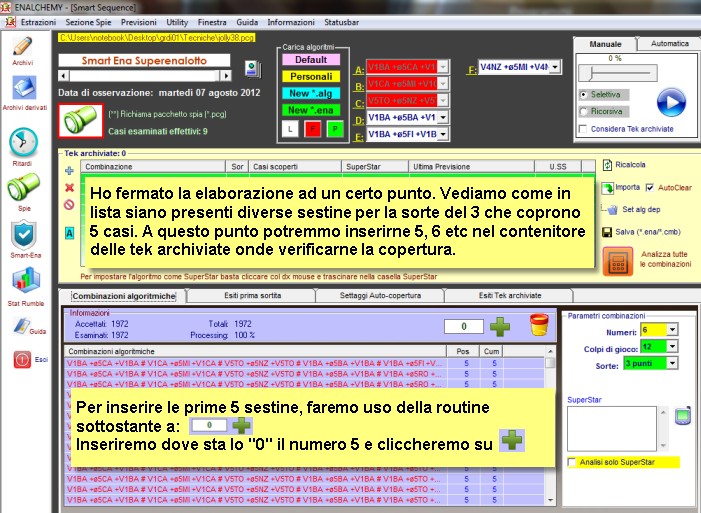Open the Previsioni menu

click(x=139, y=22)
